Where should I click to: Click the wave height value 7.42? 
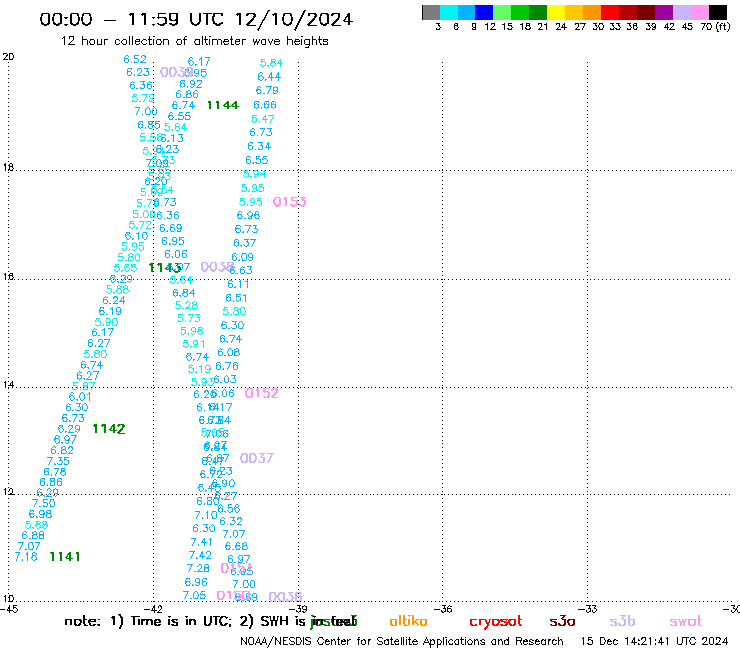click(x=200, y=555)
